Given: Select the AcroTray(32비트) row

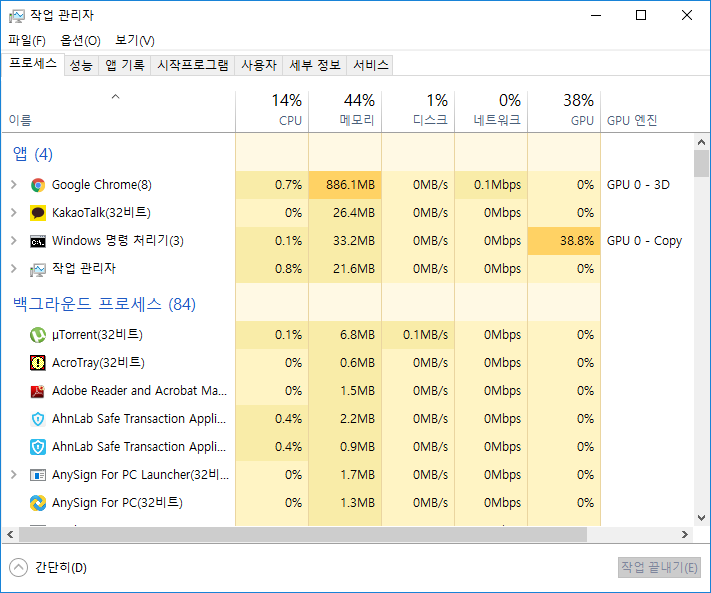Looking at the screenshot, I should click(347, 363).
